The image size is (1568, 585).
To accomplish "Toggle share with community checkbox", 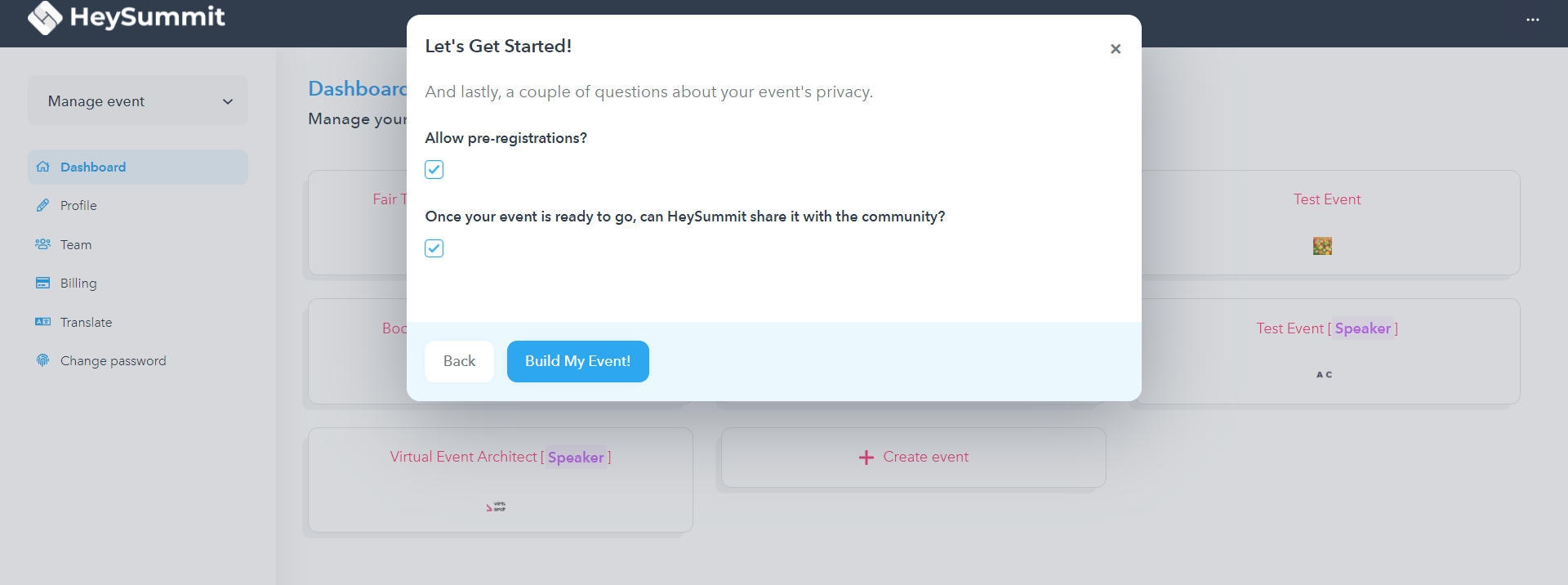I will (x=434, y=248).
